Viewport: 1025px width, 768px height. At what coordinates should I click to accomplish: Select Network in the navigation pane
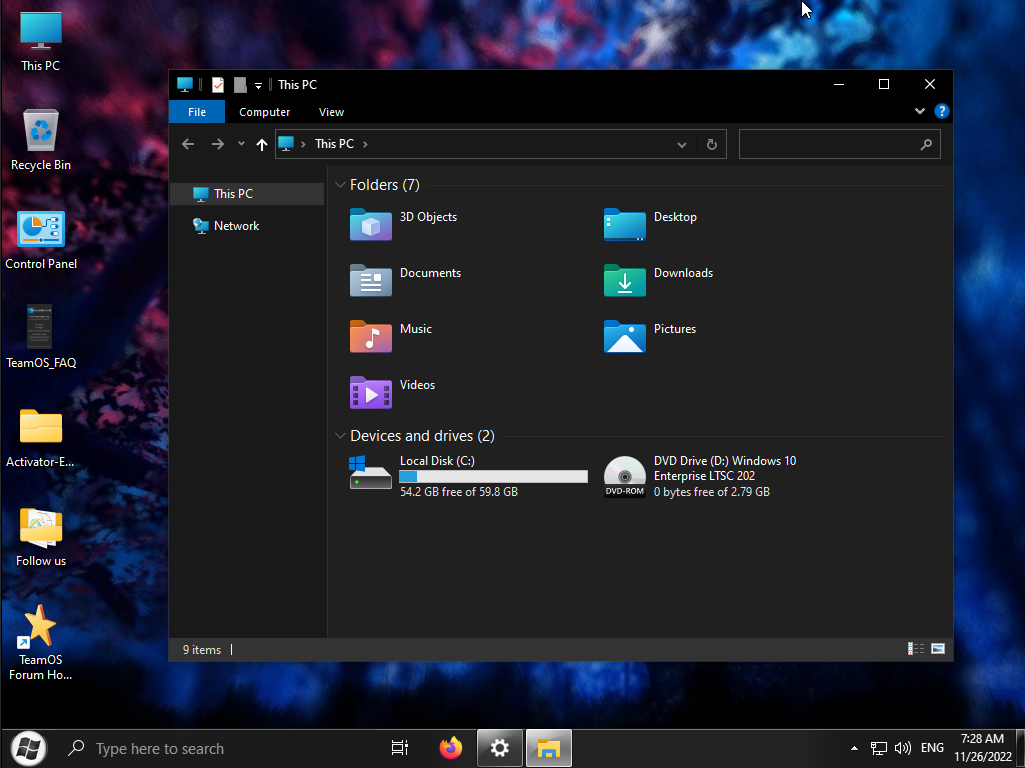point(236,226)
